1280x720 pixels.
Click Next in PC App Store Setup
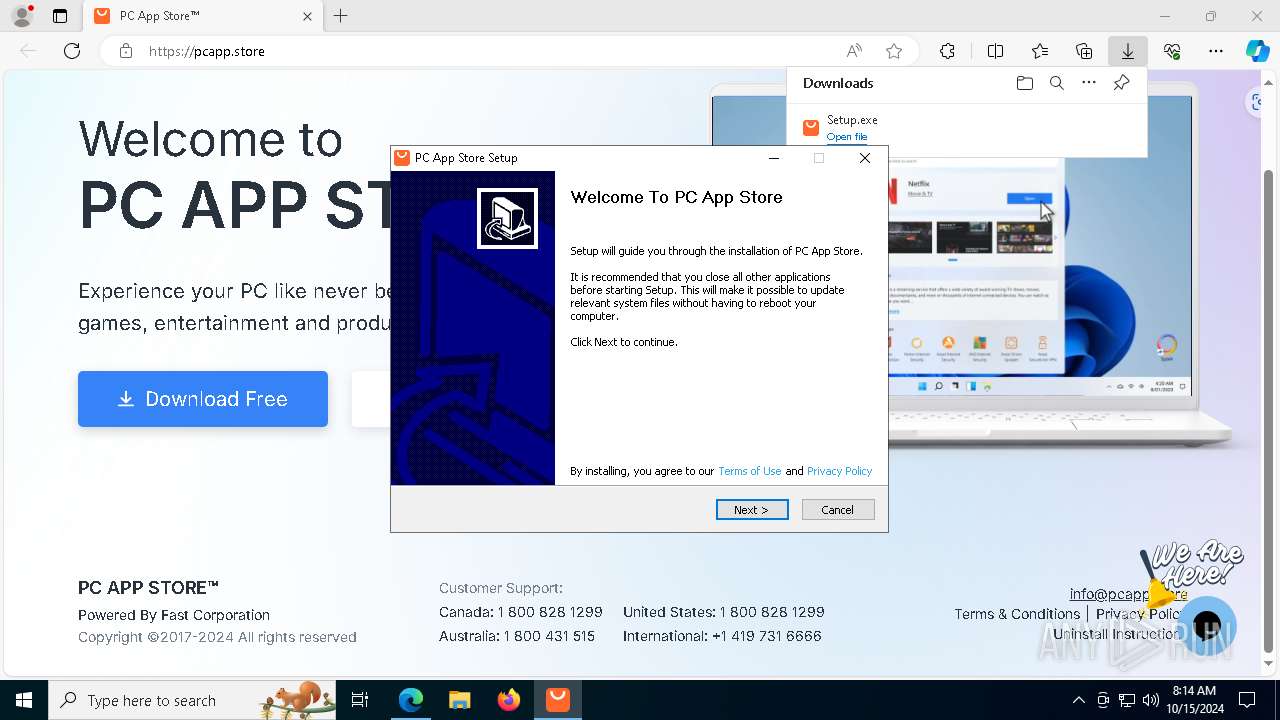752,510
